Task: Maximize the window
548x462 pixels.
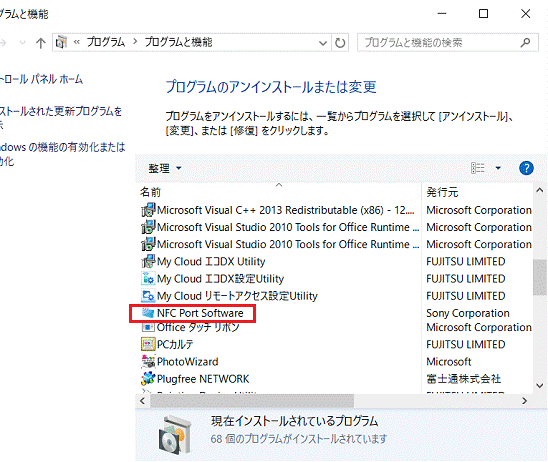Action: (483, 14)
